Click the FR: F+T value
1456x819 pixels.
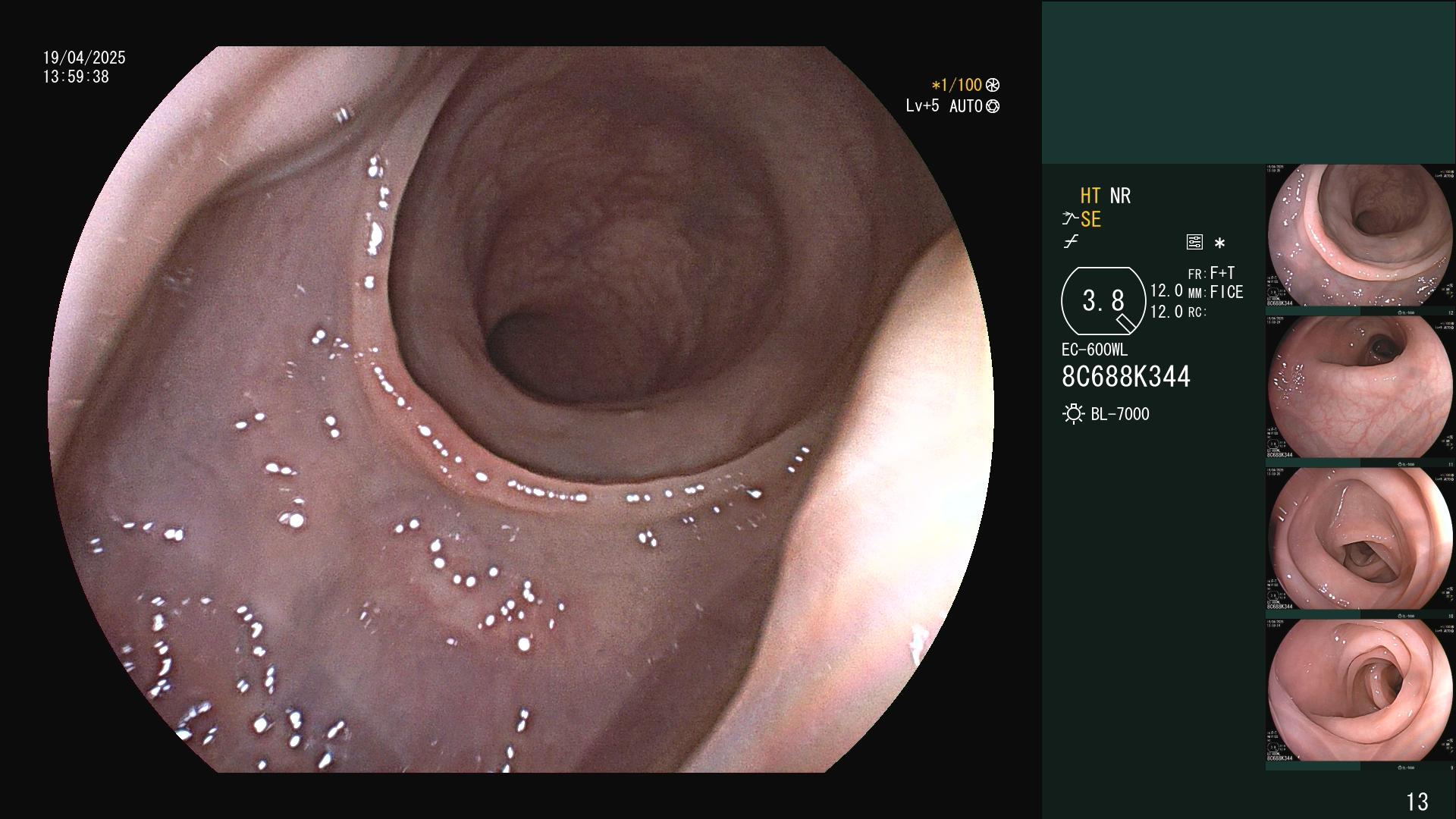(1212, 273)
